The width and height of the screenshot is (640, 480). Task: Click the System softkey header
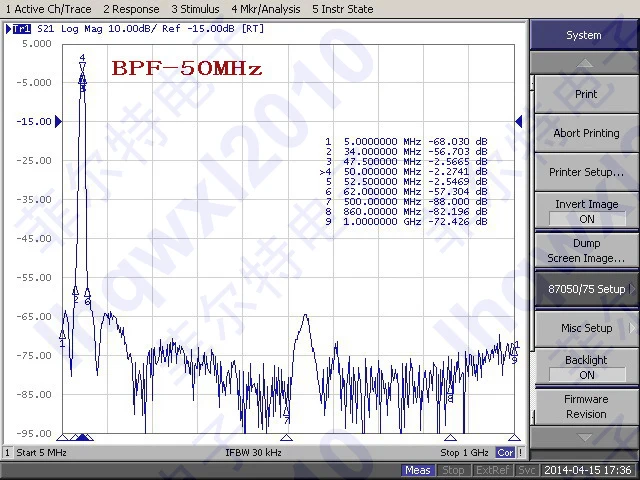(584, 35)
